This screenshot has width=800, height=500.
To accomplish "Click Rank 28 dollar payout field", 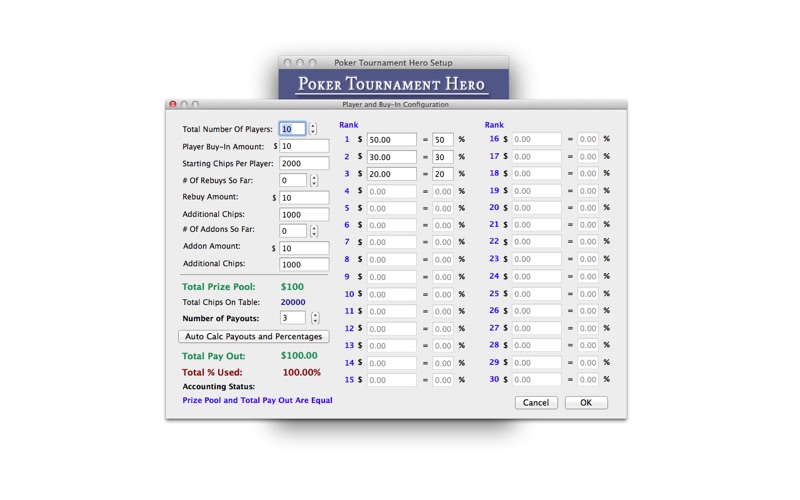I will tap(537, 345).
